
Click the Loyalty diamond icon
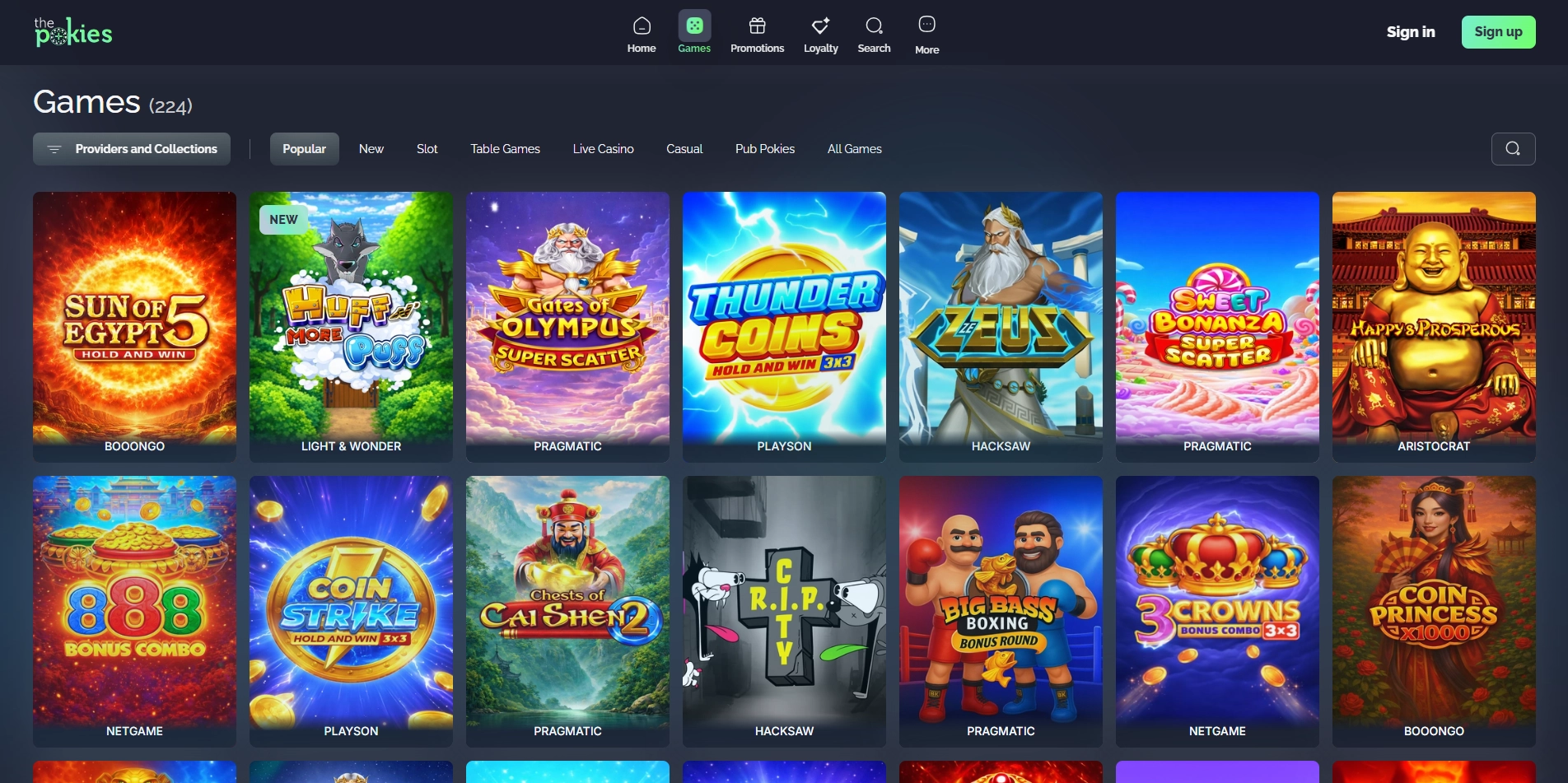coord(820,25)
